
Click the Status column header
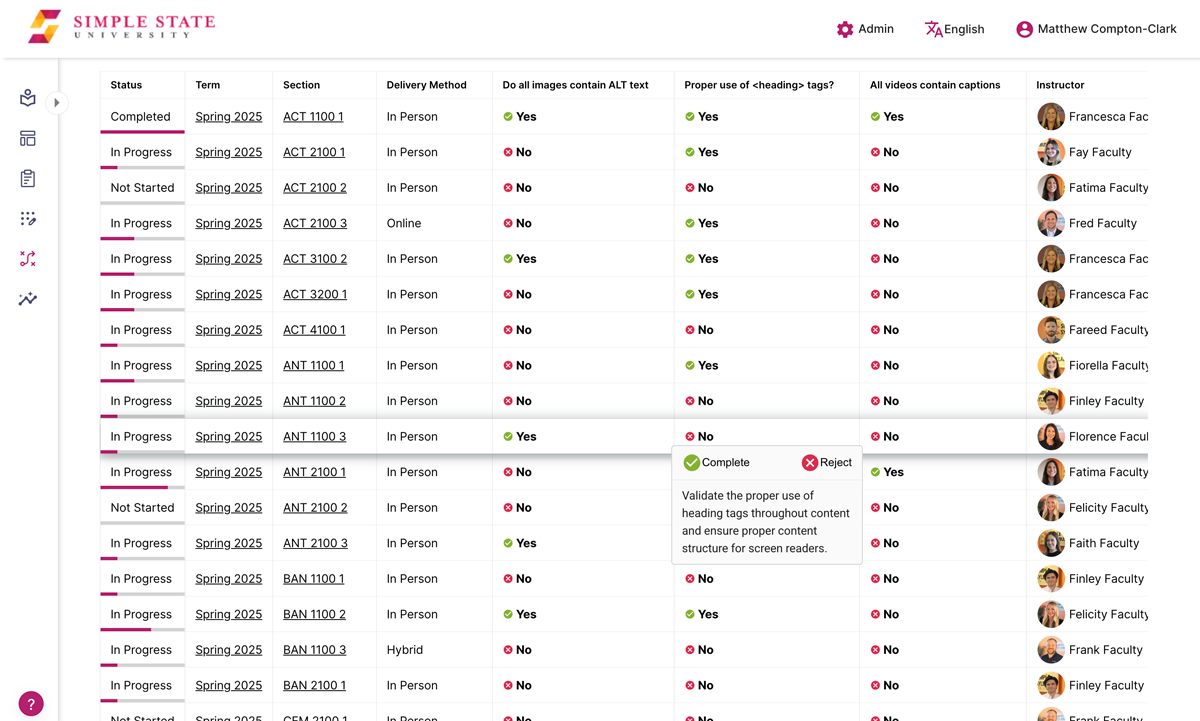tap(126, 85)
